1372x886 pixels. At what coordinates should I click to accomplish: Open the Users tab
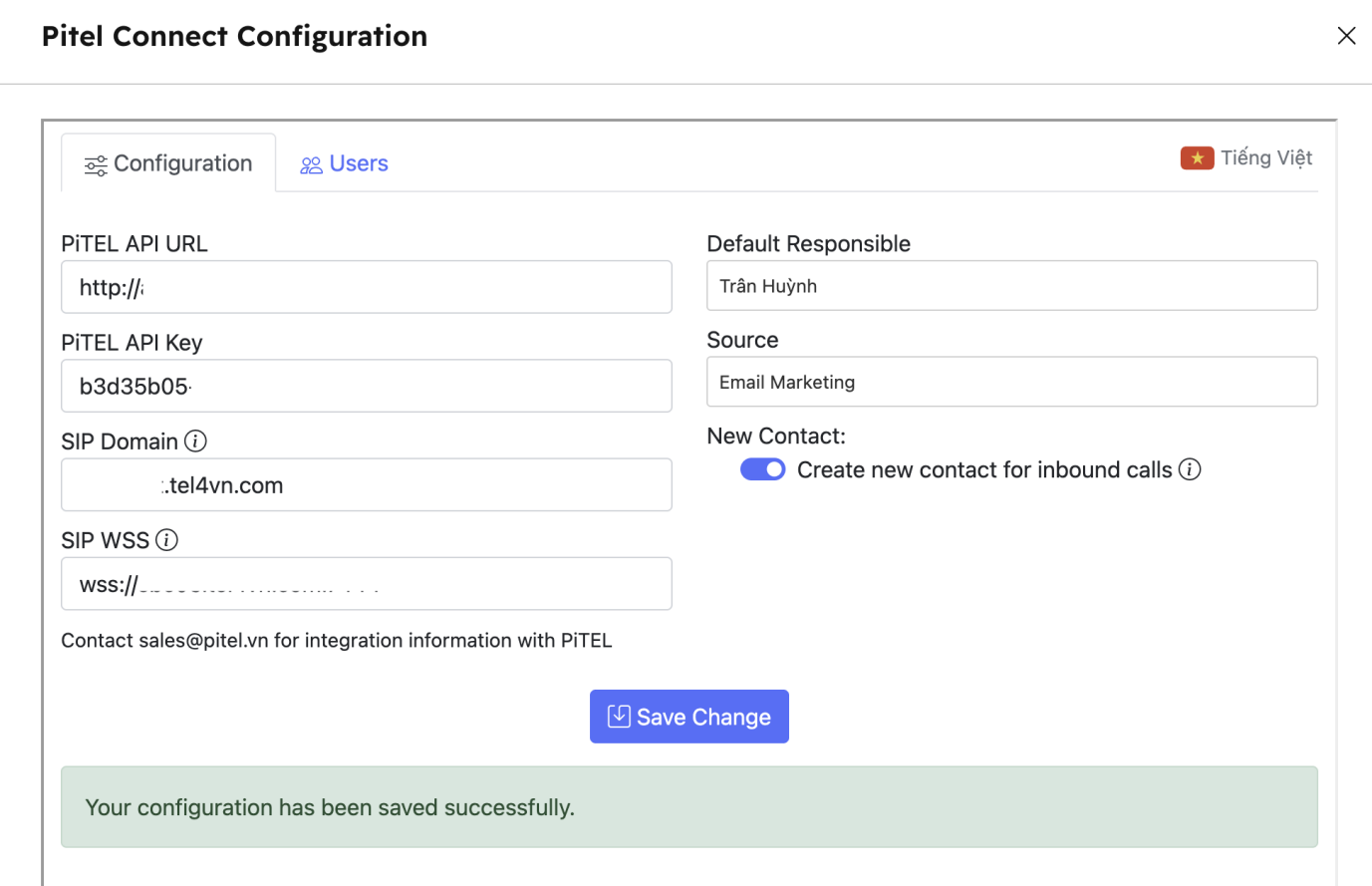pyautogui.click(x=345, y=163)
